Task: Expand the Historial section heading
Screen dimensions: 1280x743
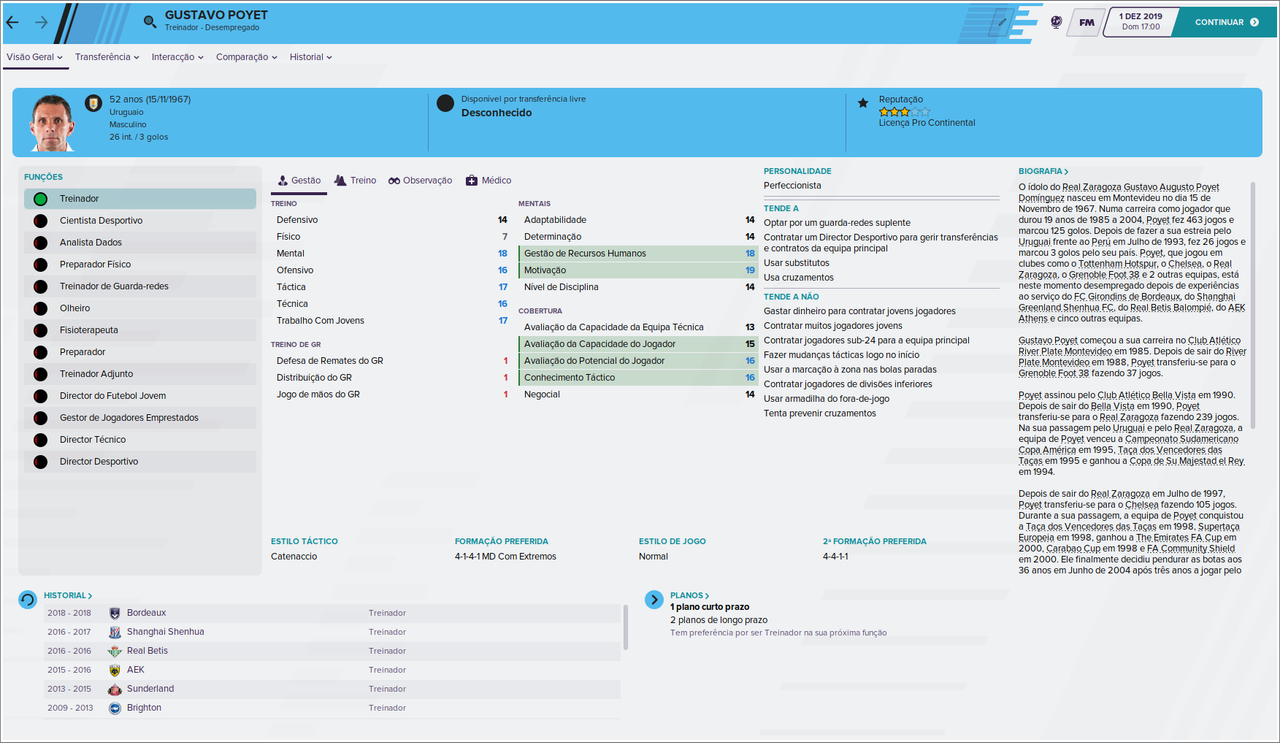Action: [x=68, y=595]
